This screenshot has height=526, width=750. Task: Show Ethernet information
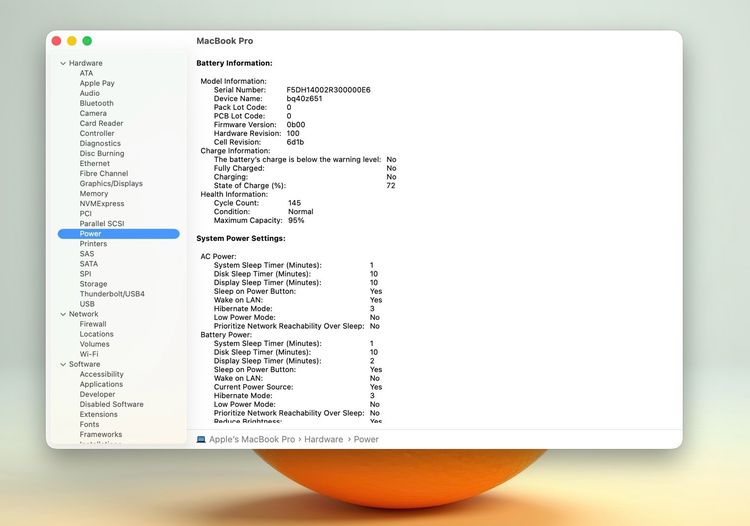point(95,164)
